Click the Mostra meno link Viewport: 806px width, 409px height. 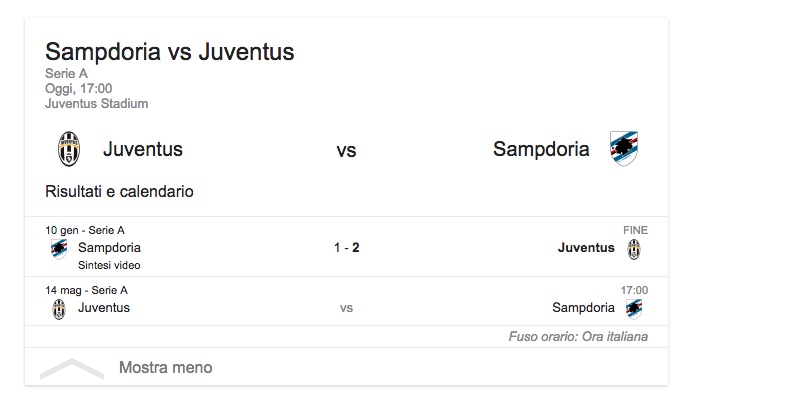[x=165, y=367]
